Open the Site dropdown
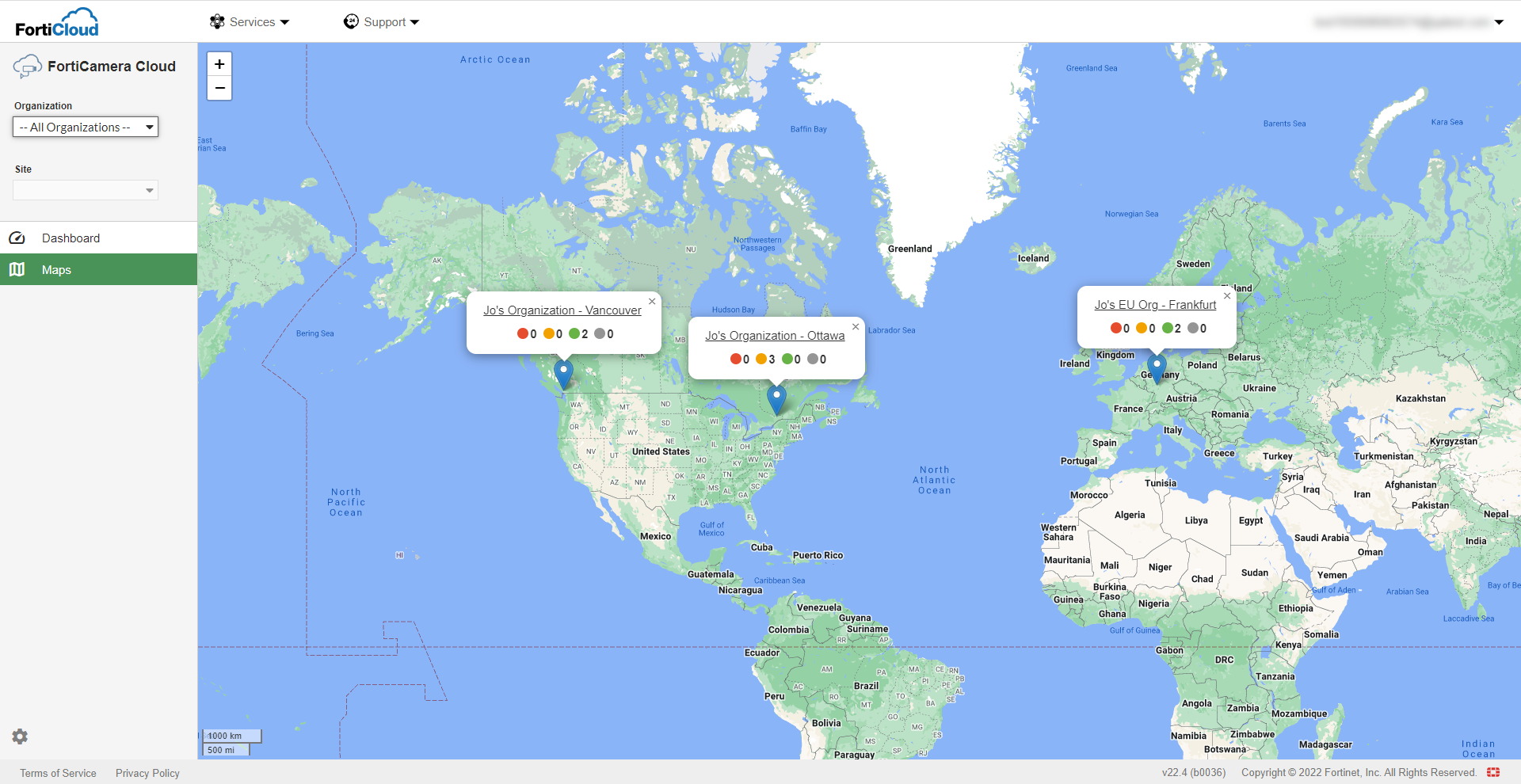1521x784 pixels. click(x=86, y=190)
